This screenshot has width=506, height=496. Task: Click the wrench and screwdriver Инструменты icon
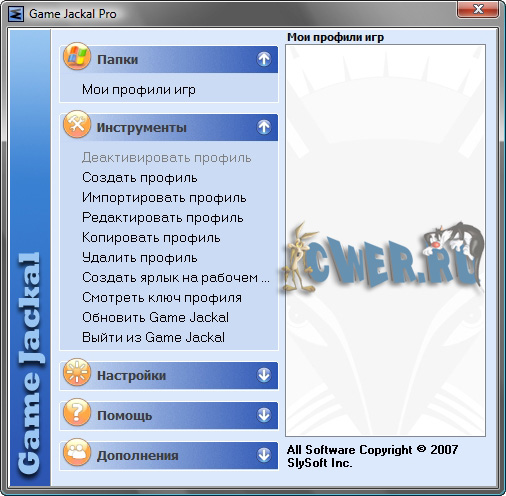77,124
